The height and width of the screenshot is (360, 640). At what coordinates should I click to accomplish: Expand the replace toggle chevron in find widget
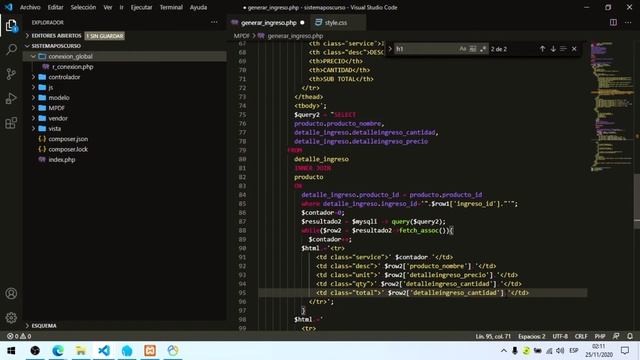click(390, 49)
